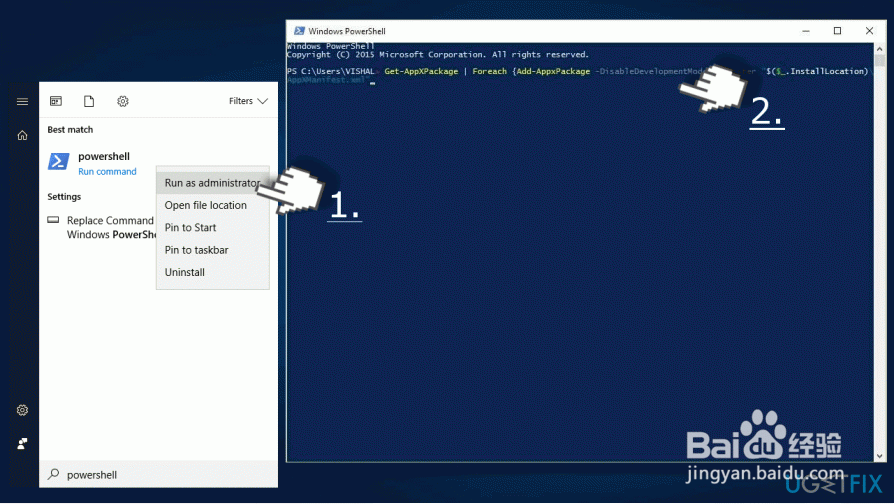Filter search results by Documents icon

pos(89,101)
